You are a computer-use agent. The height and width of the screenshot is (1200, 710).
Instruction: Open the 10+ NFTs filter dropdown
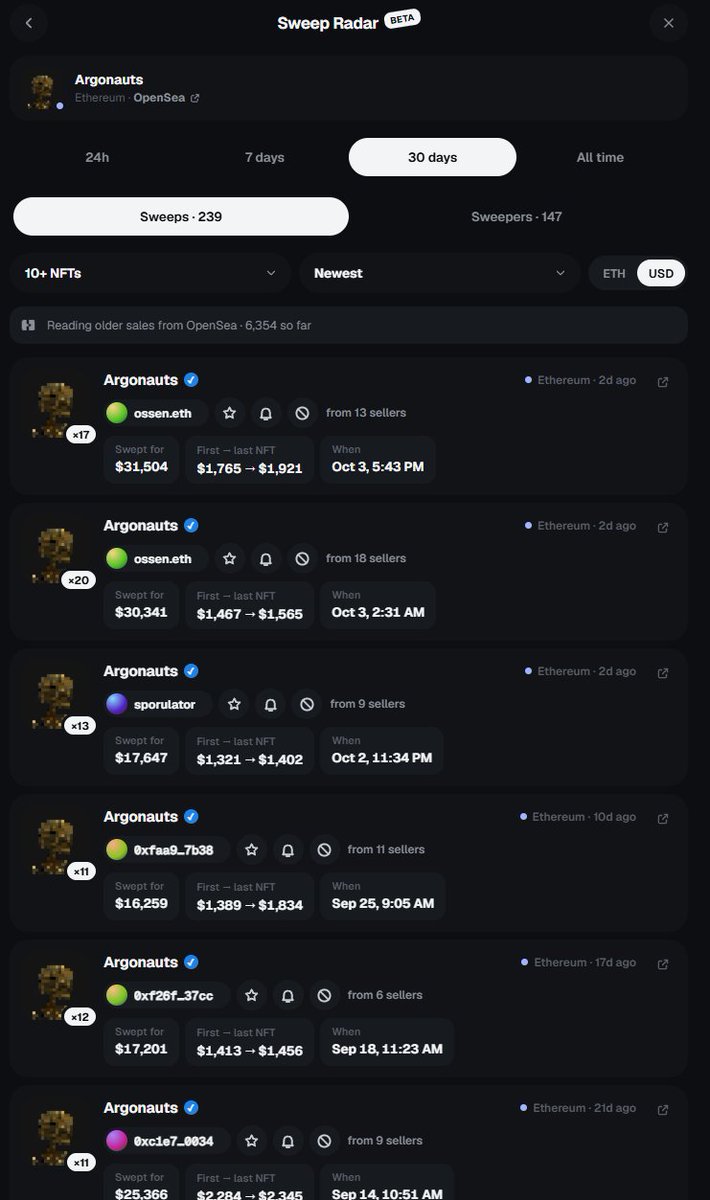pyautogui.click(x=150, y=273)
